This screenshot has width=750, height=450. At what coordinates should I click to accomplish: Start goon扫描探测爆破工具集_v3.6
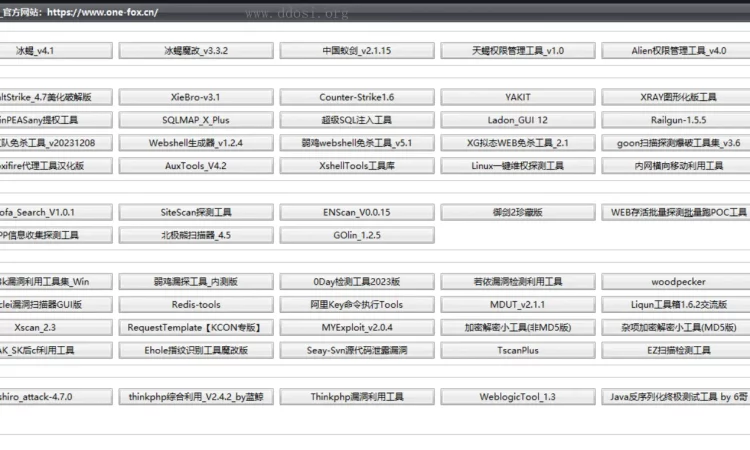[x=676, y=143]
